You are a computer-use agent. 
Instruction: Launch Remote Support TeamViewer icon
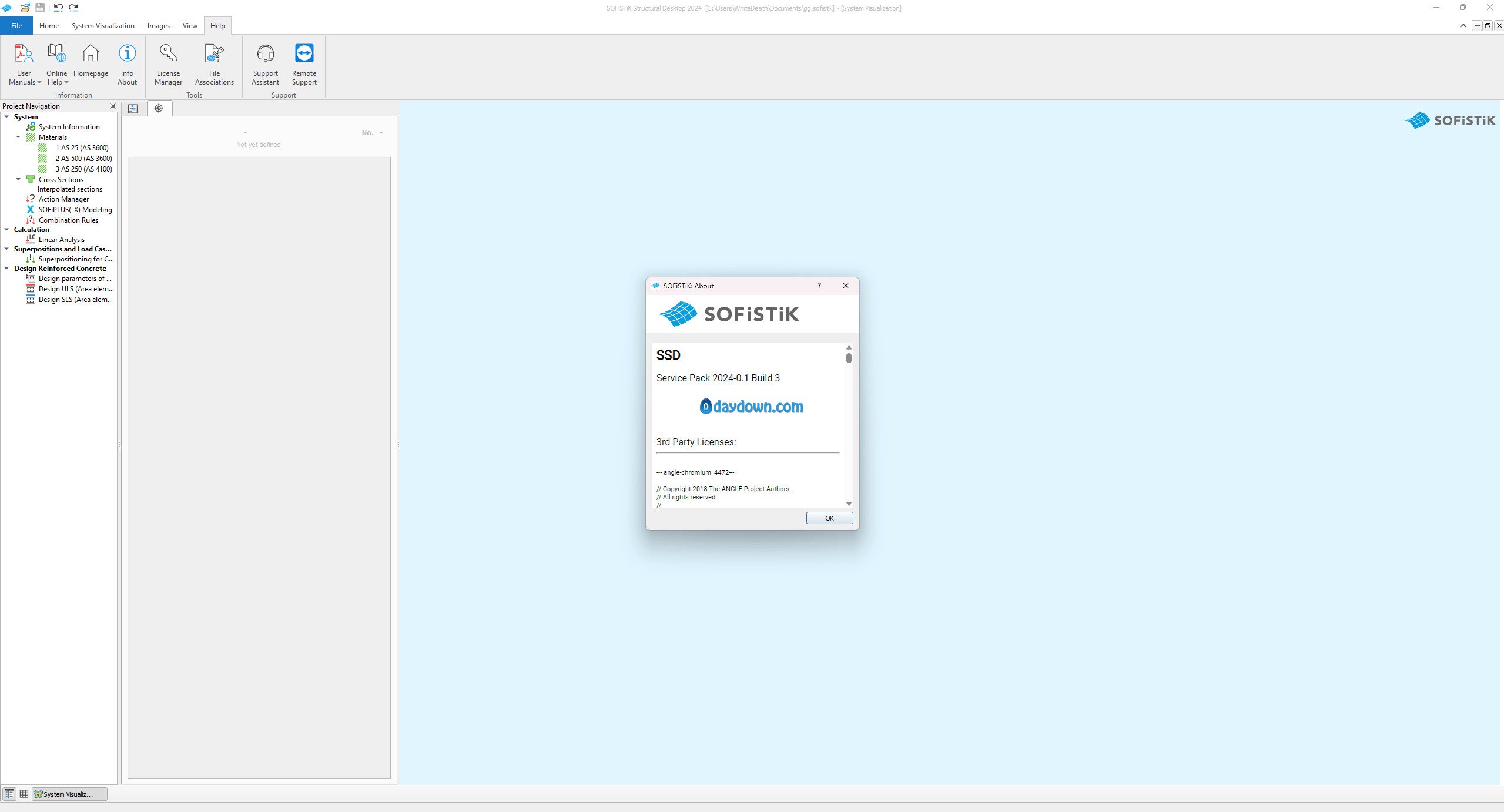pyautogui.click(x=304, y=53)
